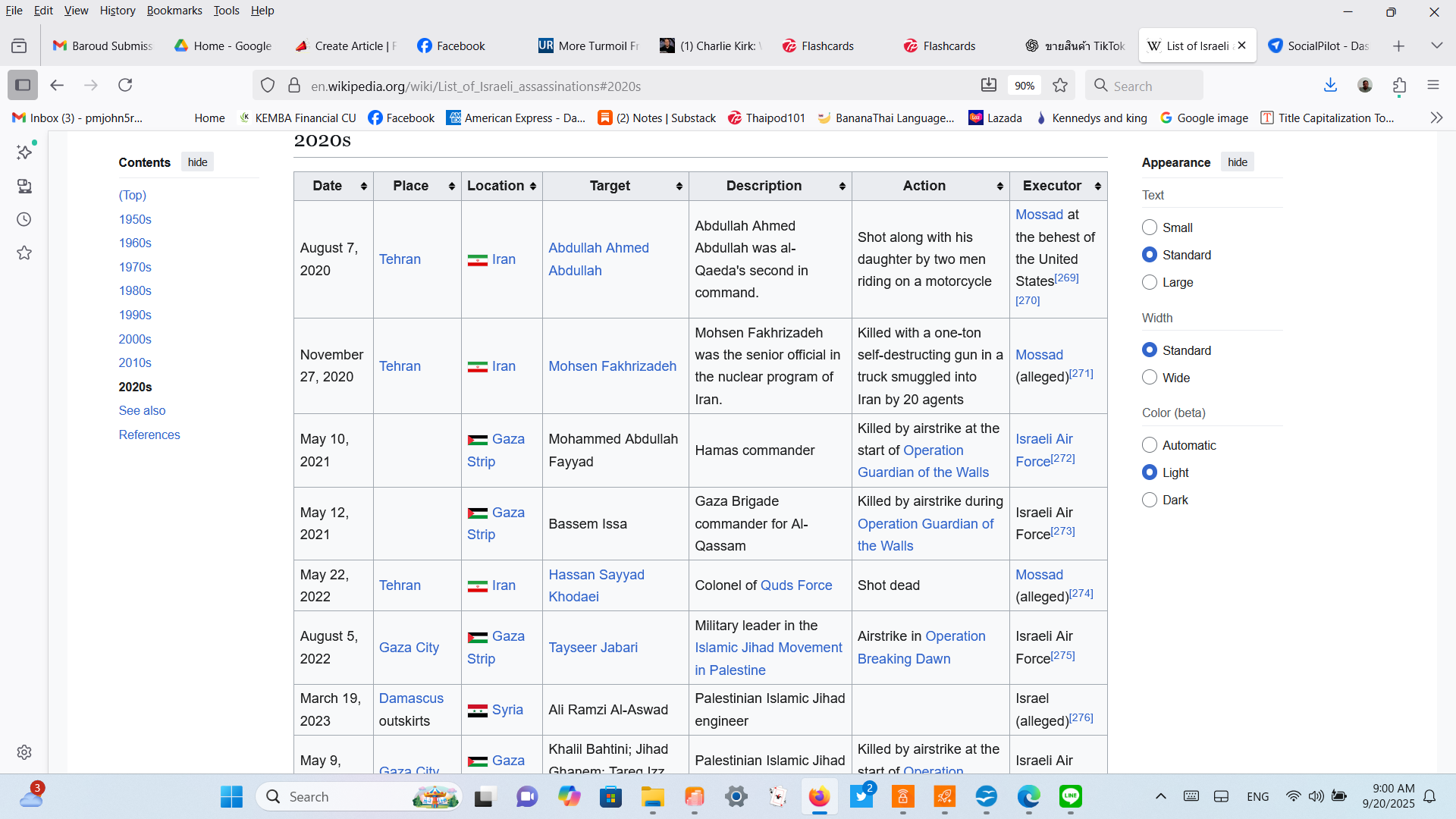This screenshot has width=1456, height=819.
Task: Expand the list all tabs chevron
Action: click(x=1436, y=45)
